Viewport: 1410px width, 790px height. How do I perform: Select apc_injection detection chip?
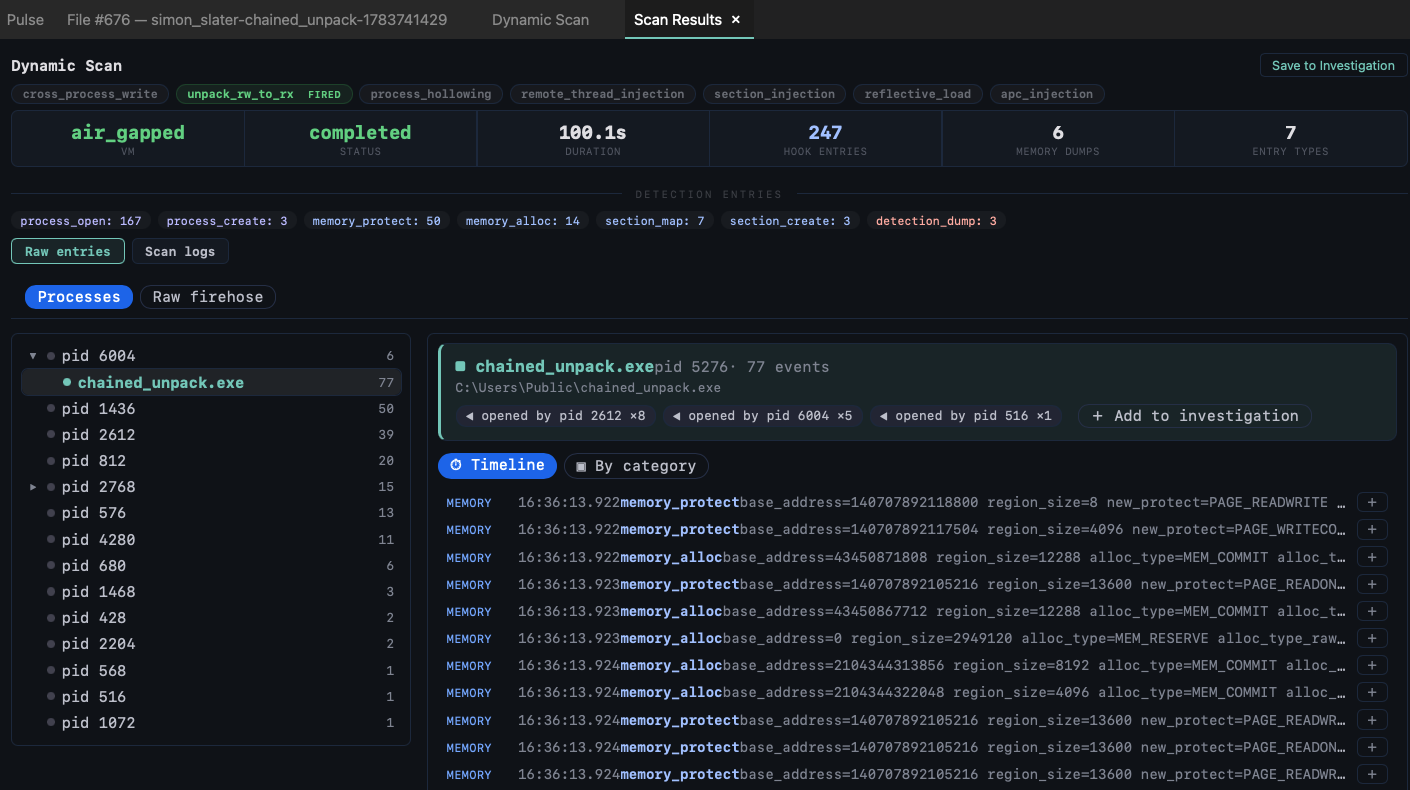pos(1047,94)
